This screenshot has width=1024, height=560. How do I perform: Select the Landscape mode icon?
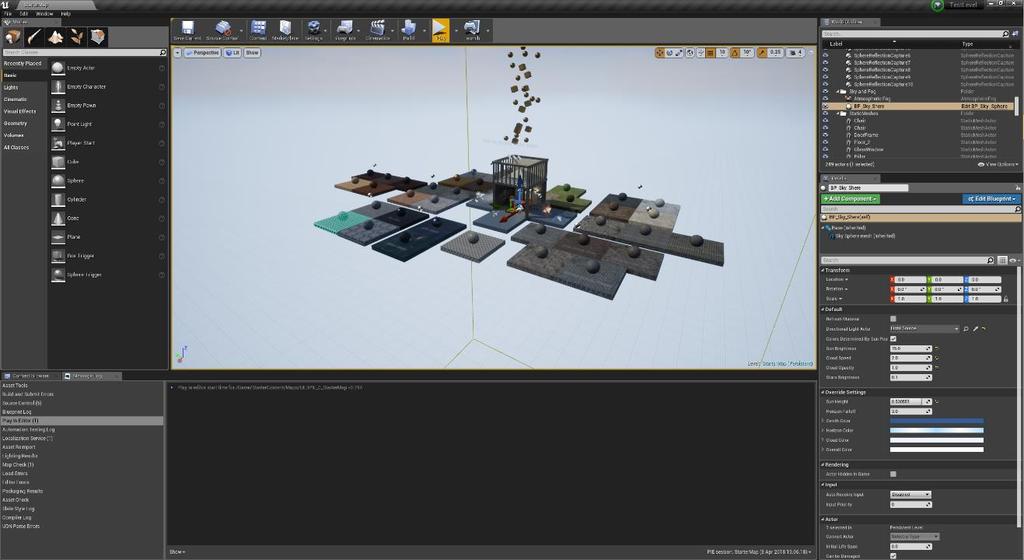[x=56, y=37]
